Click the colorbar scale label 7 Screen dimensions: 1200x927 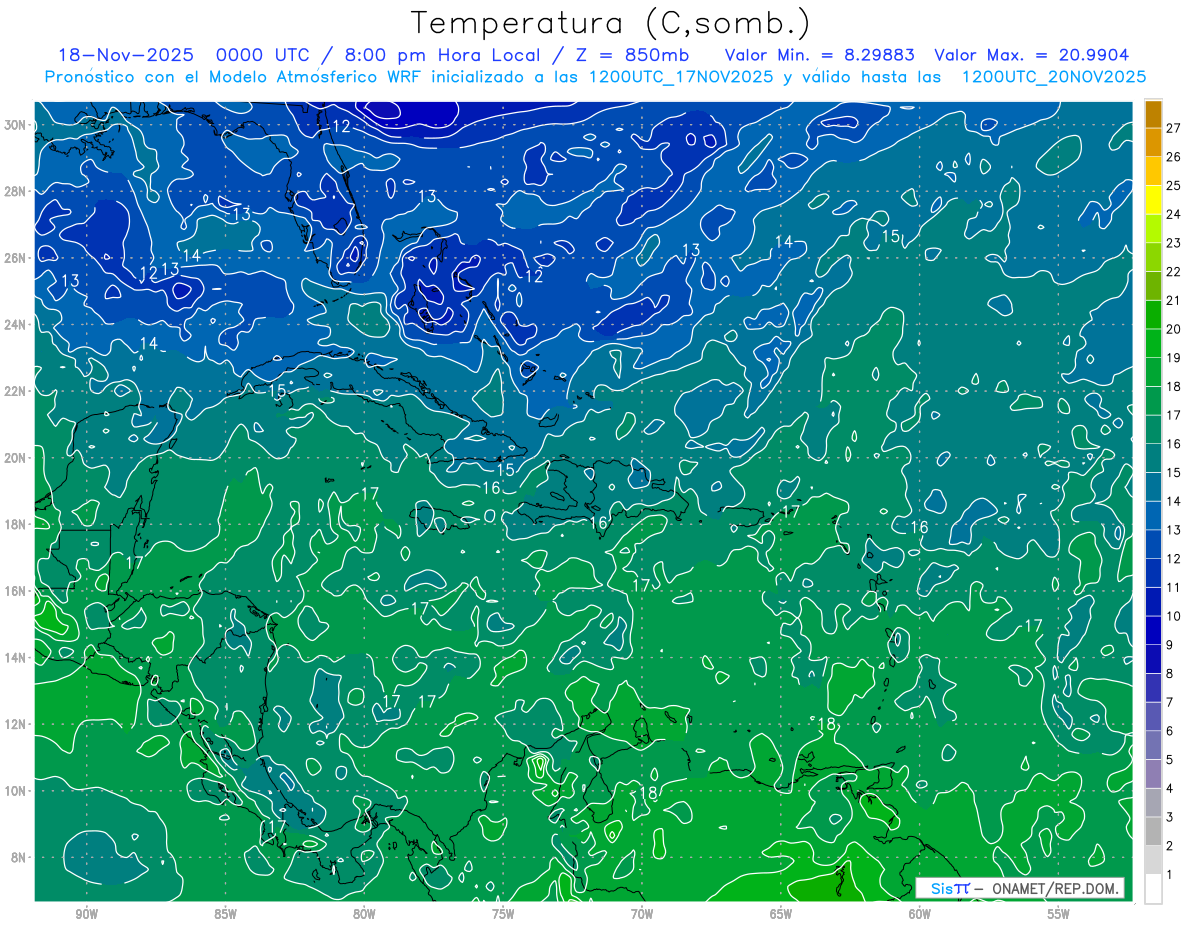click(1170, 703)
